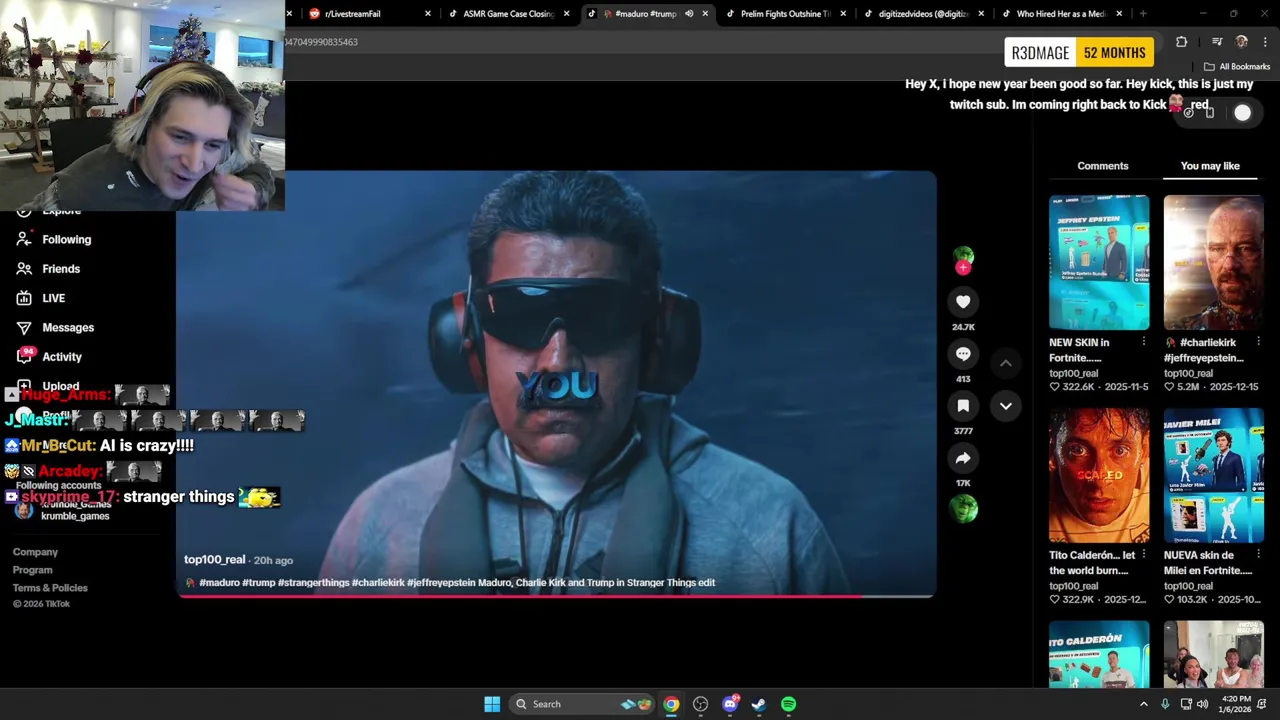The width and height of the screenshot is (1280, 720).
Task: Show hidden system tray icons
Action: 1144,704
